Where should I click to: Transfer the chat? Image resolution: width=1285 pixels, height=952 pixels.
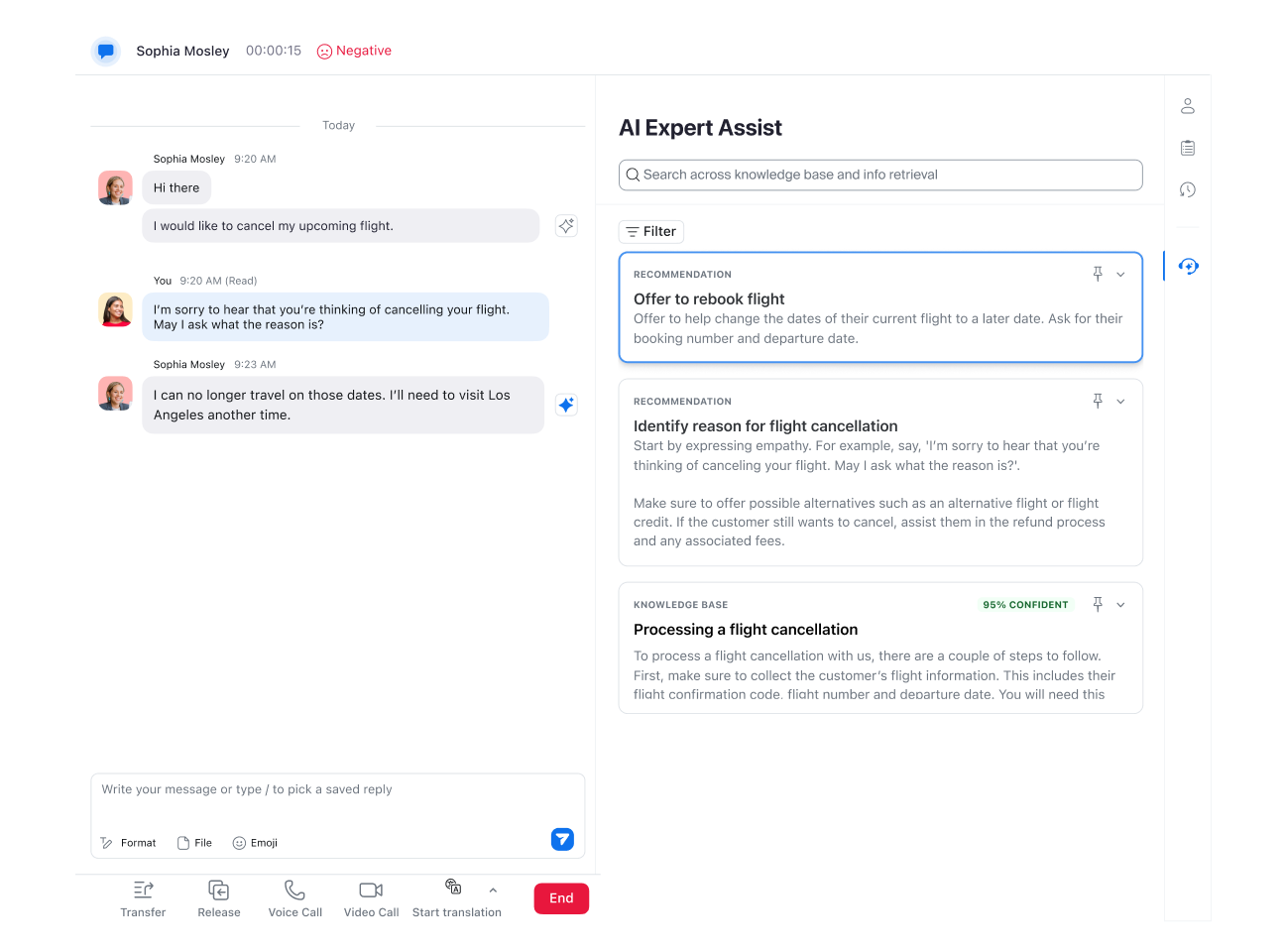click(x=143, y=898)
